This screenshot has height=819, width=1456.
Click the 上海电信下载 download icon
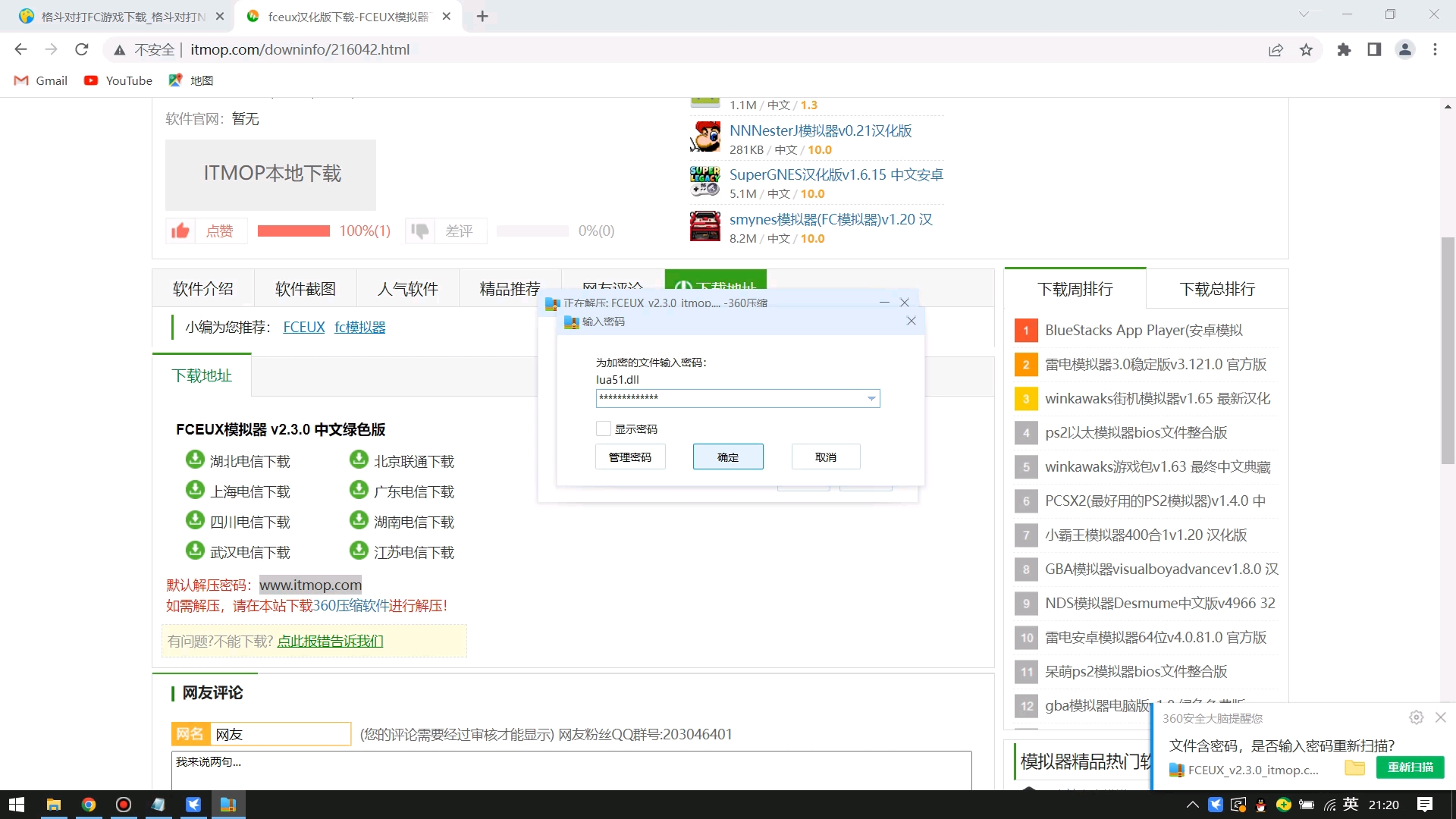[195, 490]
